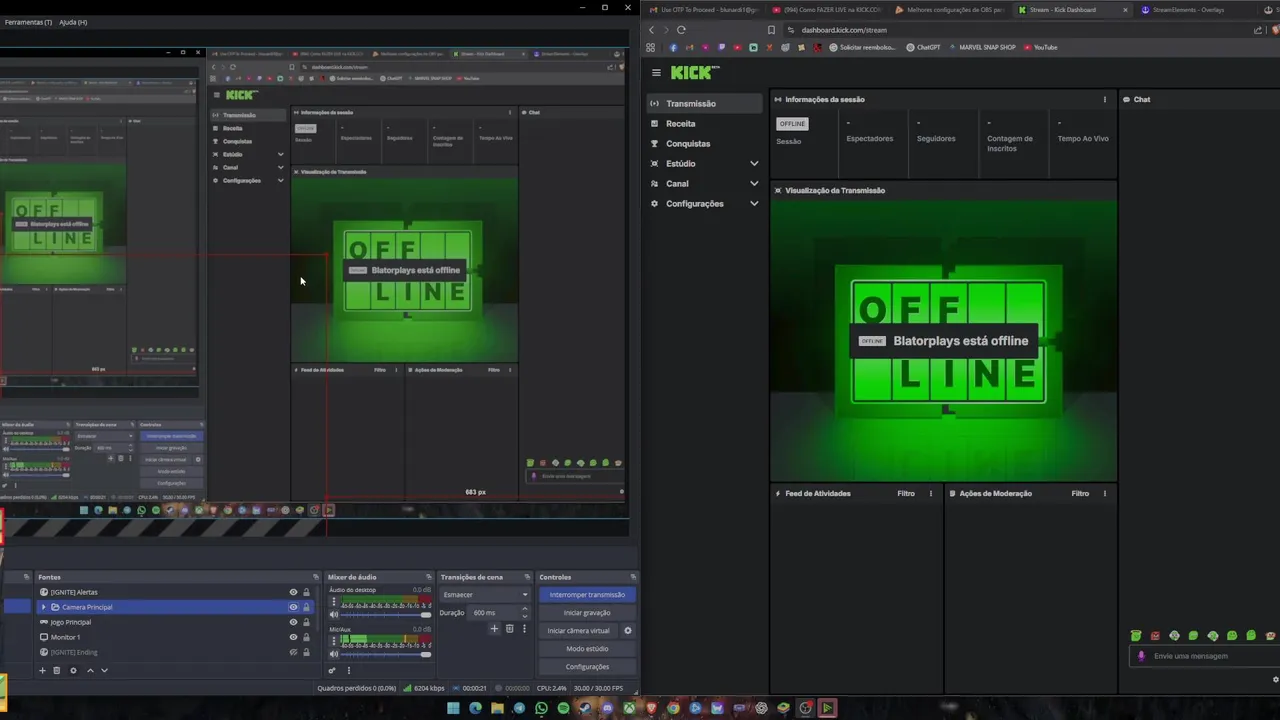The height and width of the screenshot is (720, 1280).
Task: Open Áudio do desktop options dots
Action: (x=334, y=601)
